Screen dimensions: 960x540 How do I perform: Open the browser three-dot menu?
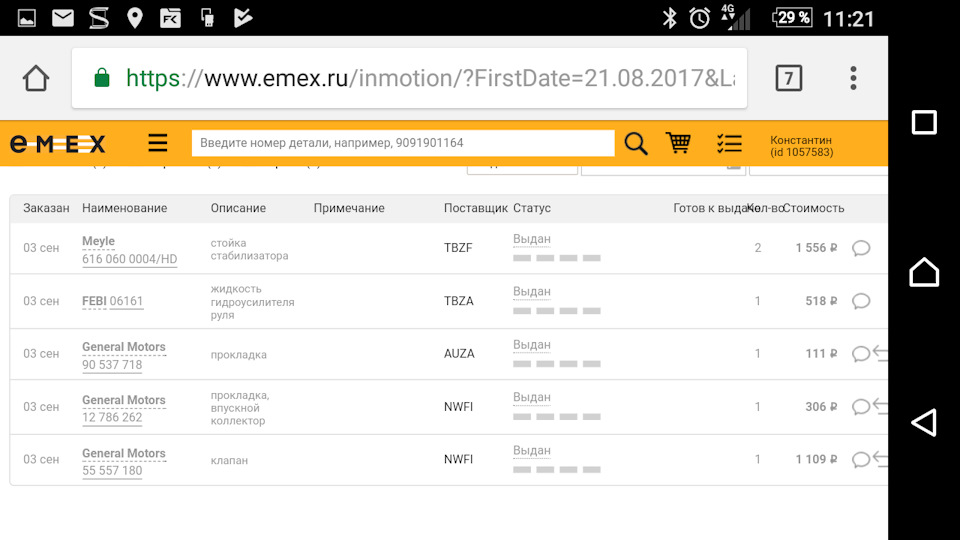click(x=853, y=78)
